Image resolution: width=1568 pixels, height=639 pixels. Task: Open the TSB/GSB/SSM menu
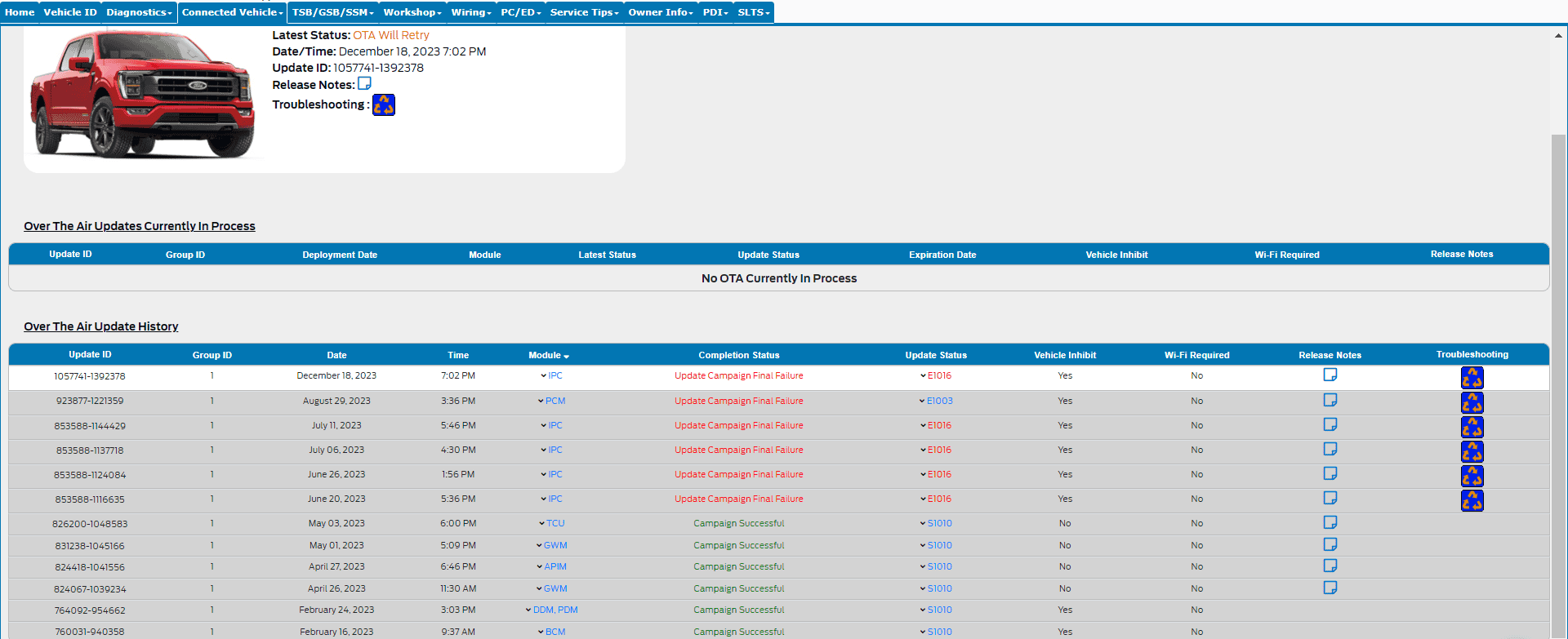pyautogui.click(x=332, y=12)
